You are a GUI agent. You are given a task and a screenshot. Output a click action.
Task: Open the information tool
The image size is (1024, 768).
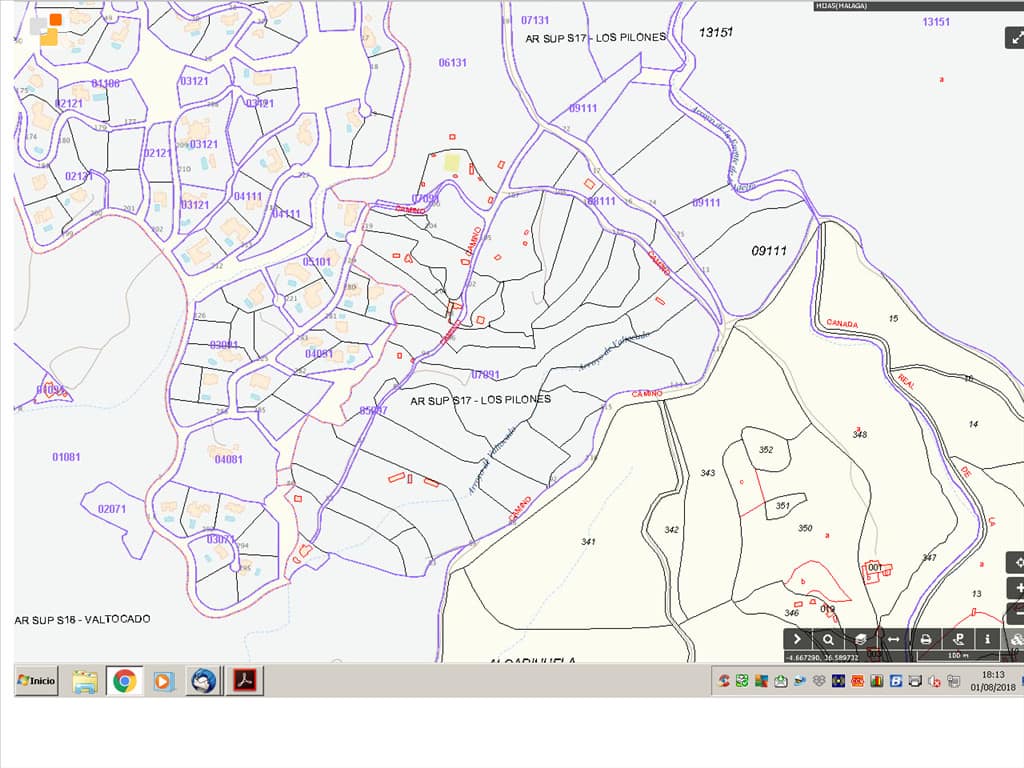(x=988, y=639)
